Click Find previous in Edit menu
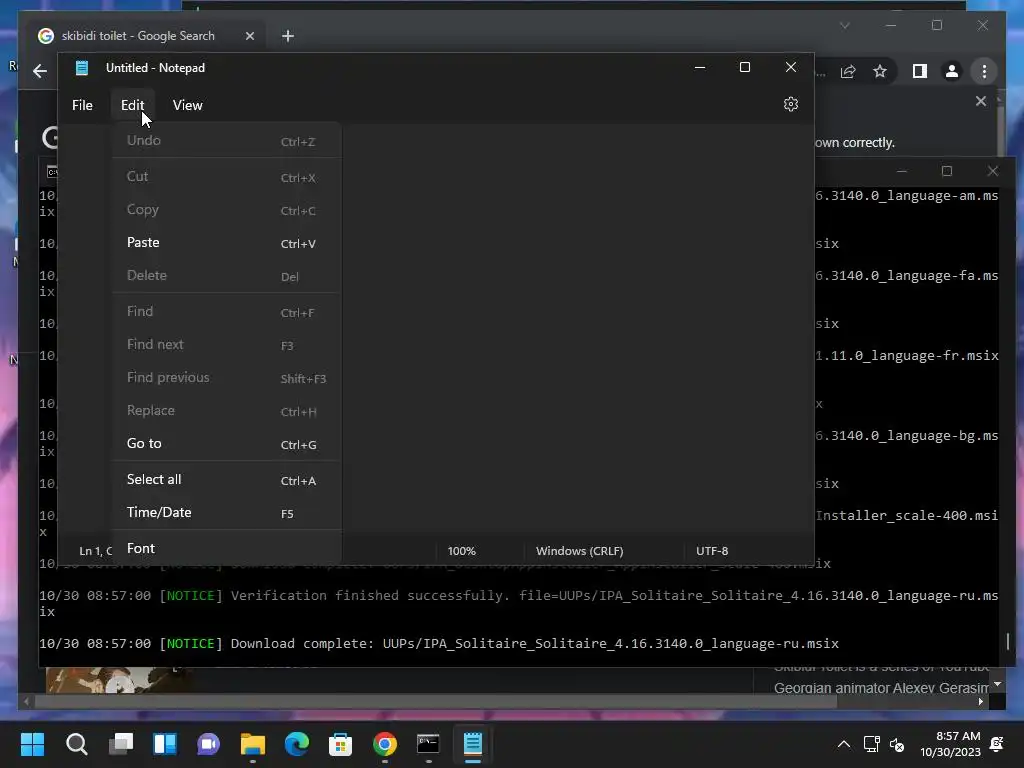The height and width of the screenshot is (768, 1024). pos(227,378)
